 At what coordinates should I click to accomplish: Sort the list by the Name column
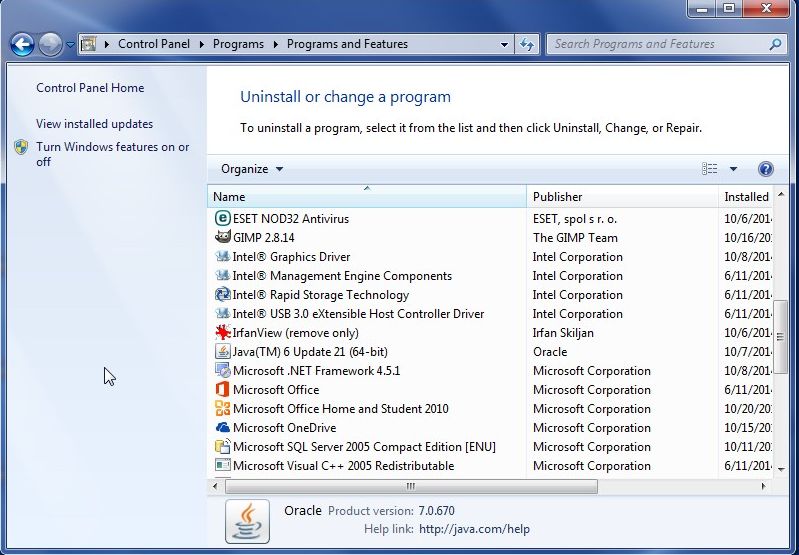pos(367,197)
